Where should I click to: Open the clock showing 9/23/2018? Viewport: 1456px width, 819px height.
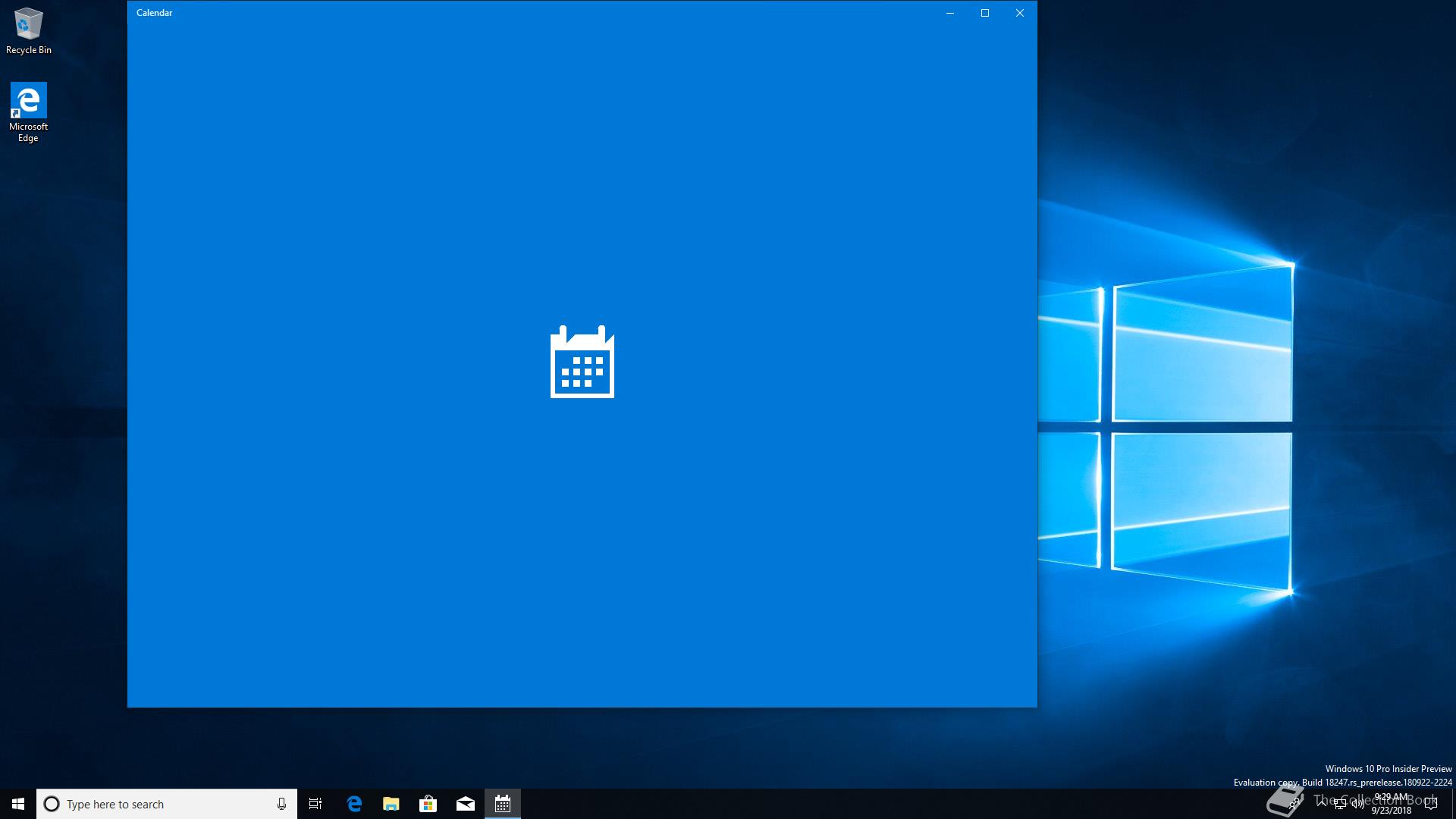click(1392, 804)
